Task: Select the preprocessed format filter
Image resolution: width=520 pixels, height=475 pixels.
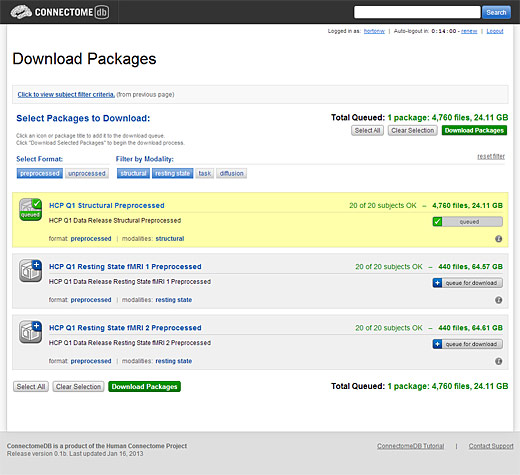Action: tap(40, 173)
